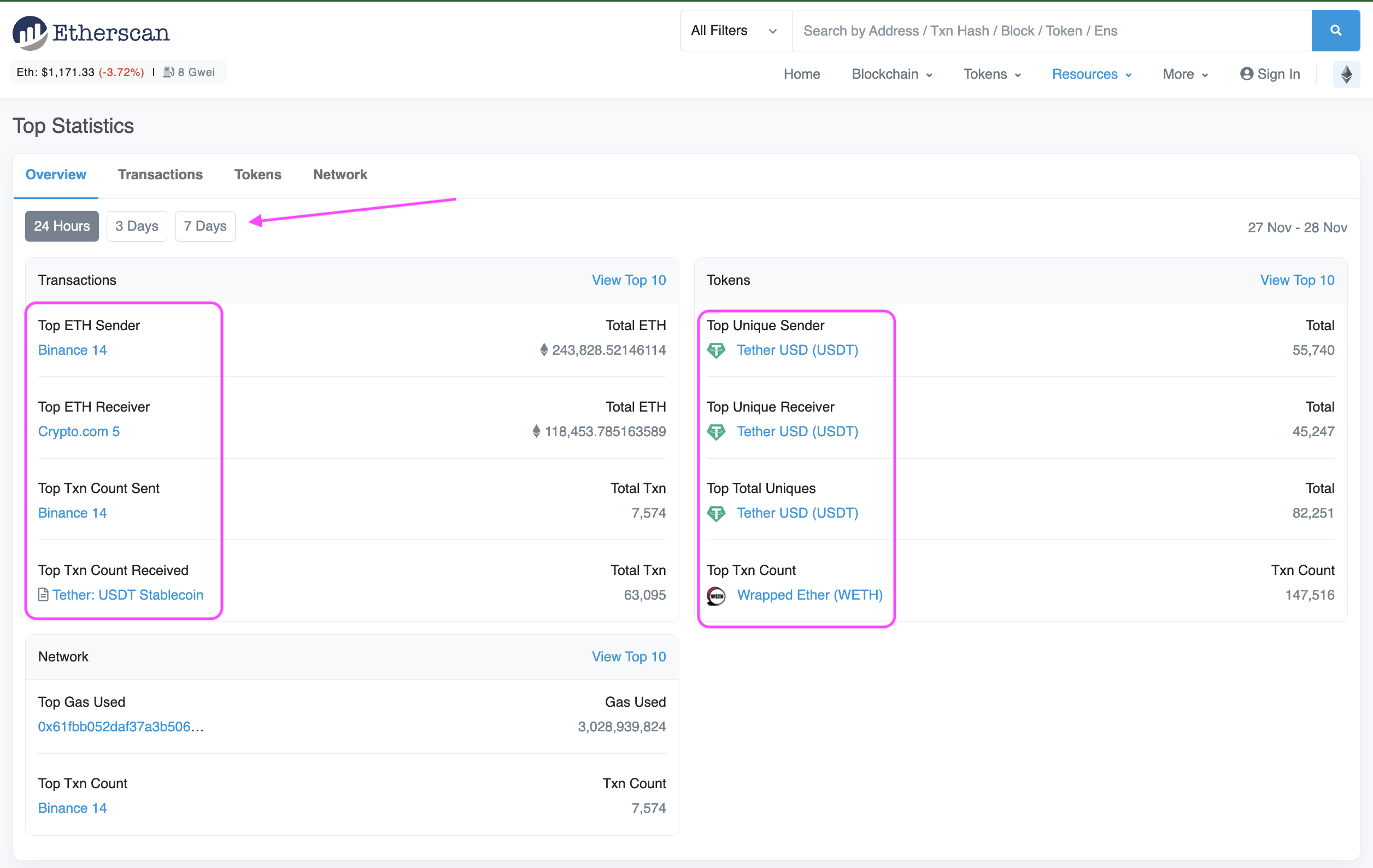Click the Top Statistics page heading
Screen dimensions: 1373x868
tap(73, 126)
